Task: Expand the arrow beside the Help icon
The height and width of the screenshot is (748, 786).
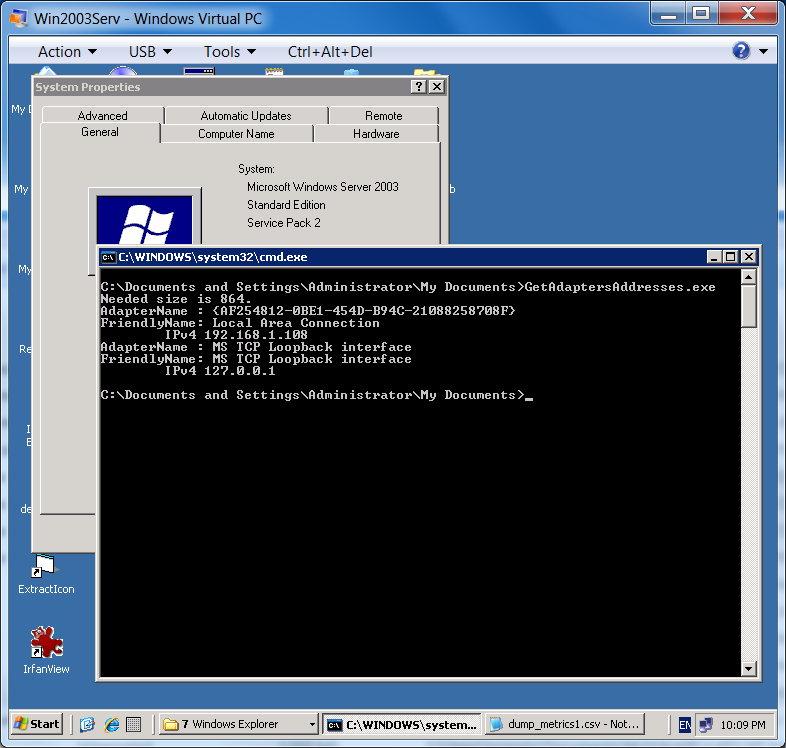Action: point(763,51)
